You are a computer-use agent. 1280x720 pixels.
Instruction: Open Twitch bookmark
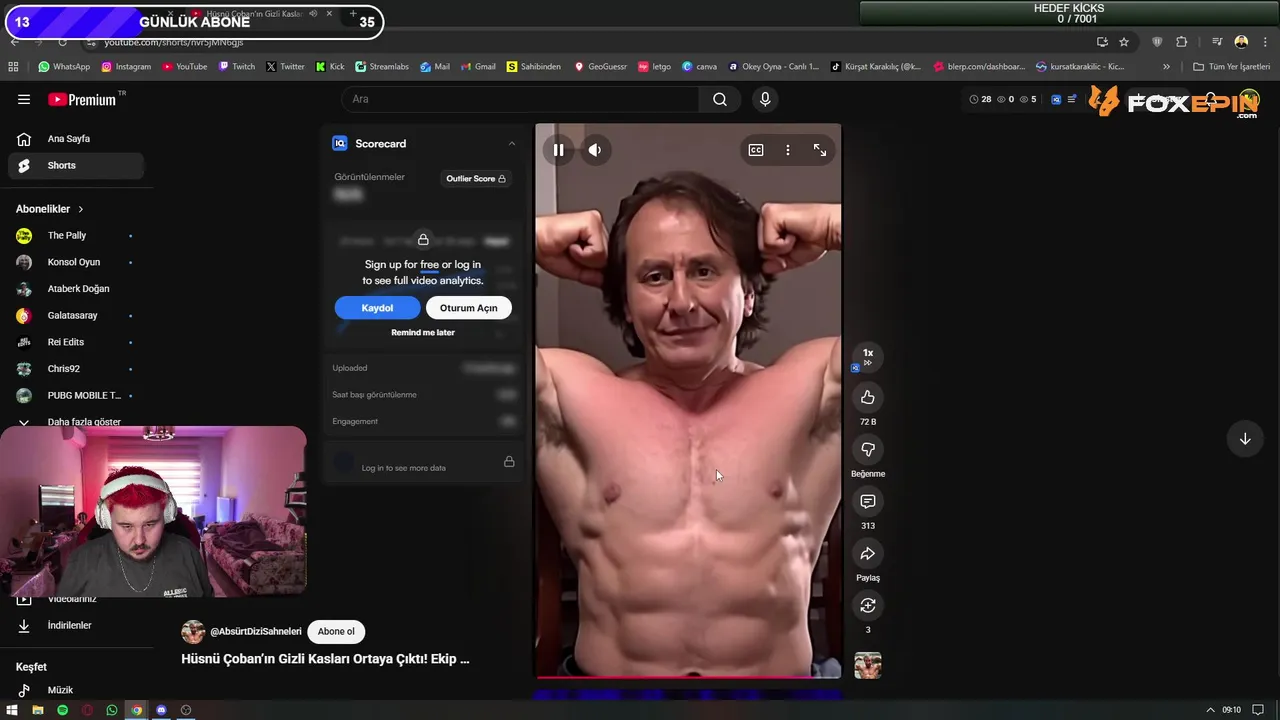coord(236,67)
